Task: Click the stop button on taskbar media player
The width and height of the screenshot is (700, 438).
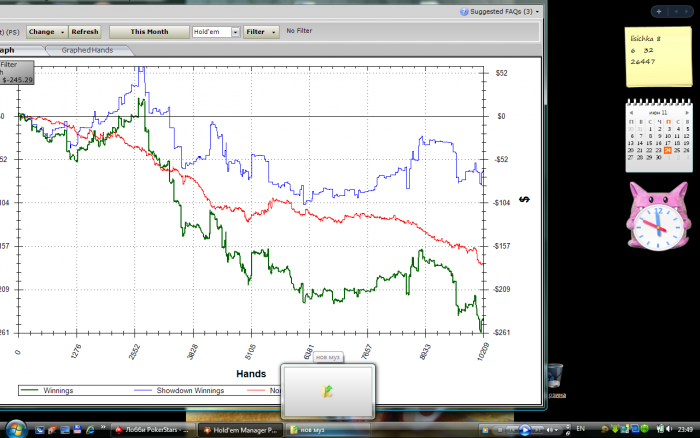Action: point(500,430)
